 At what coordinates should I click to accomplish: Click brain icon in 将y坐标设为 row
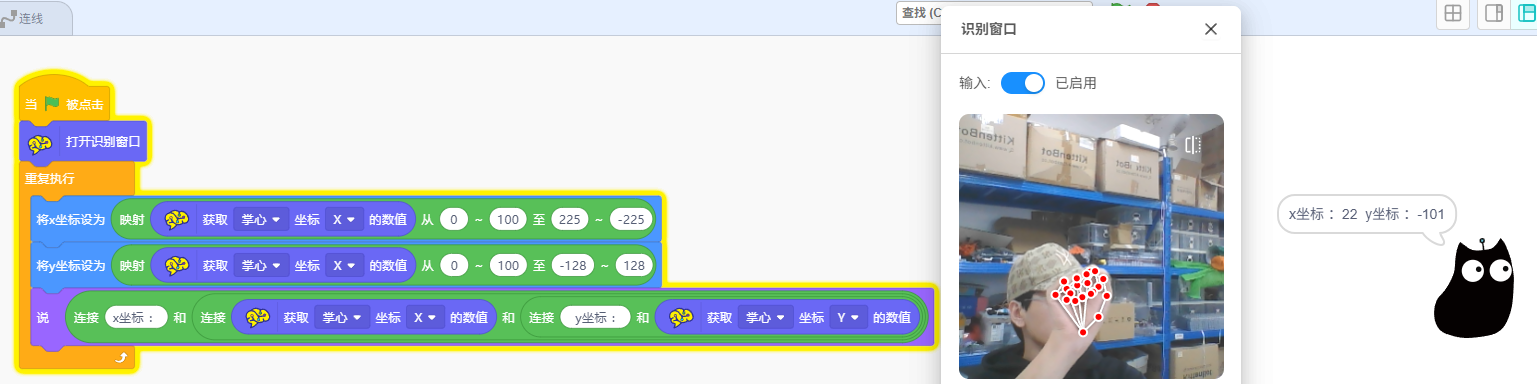(177, 266)
